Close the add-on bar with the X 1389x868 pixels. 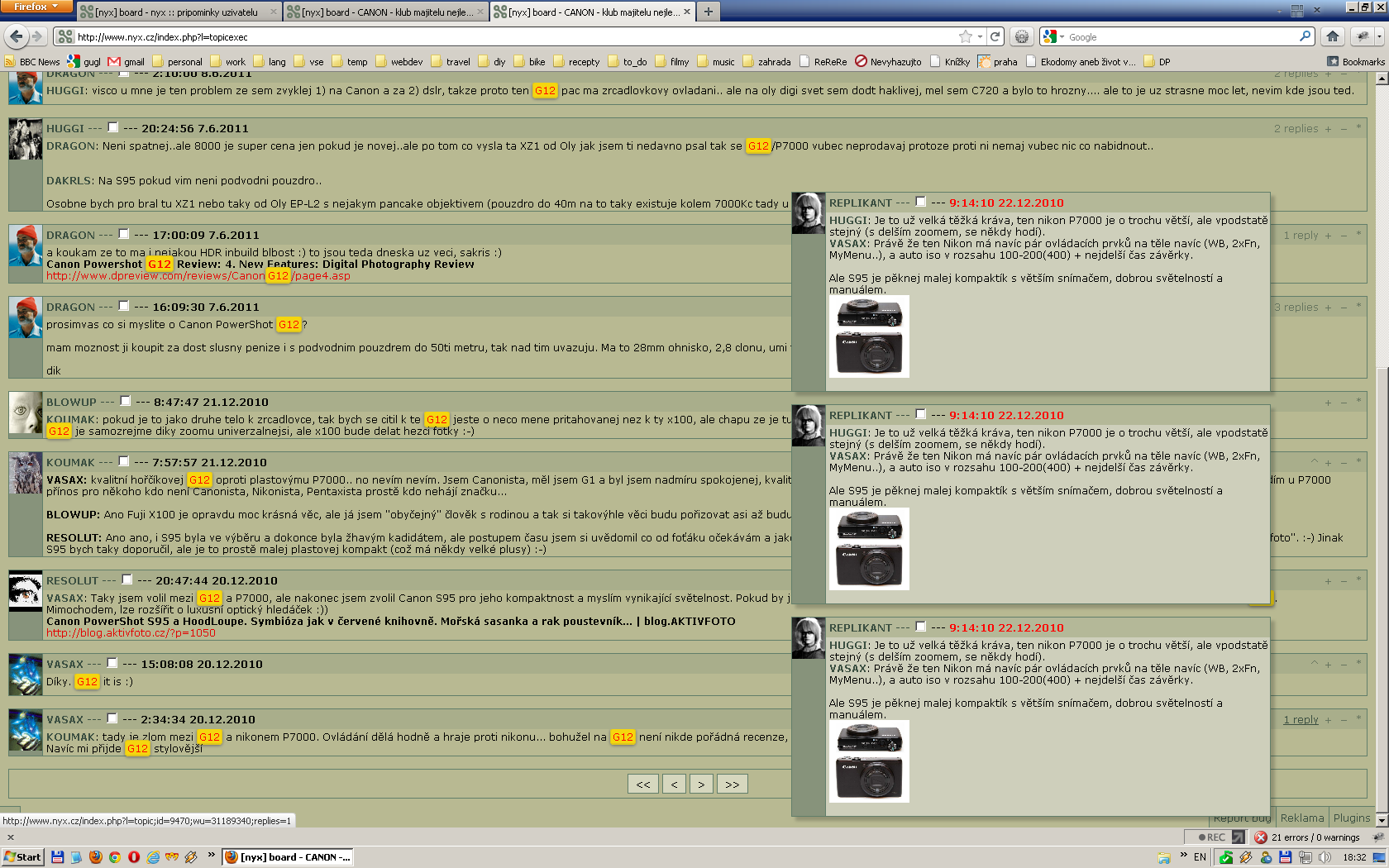[11, 837]
